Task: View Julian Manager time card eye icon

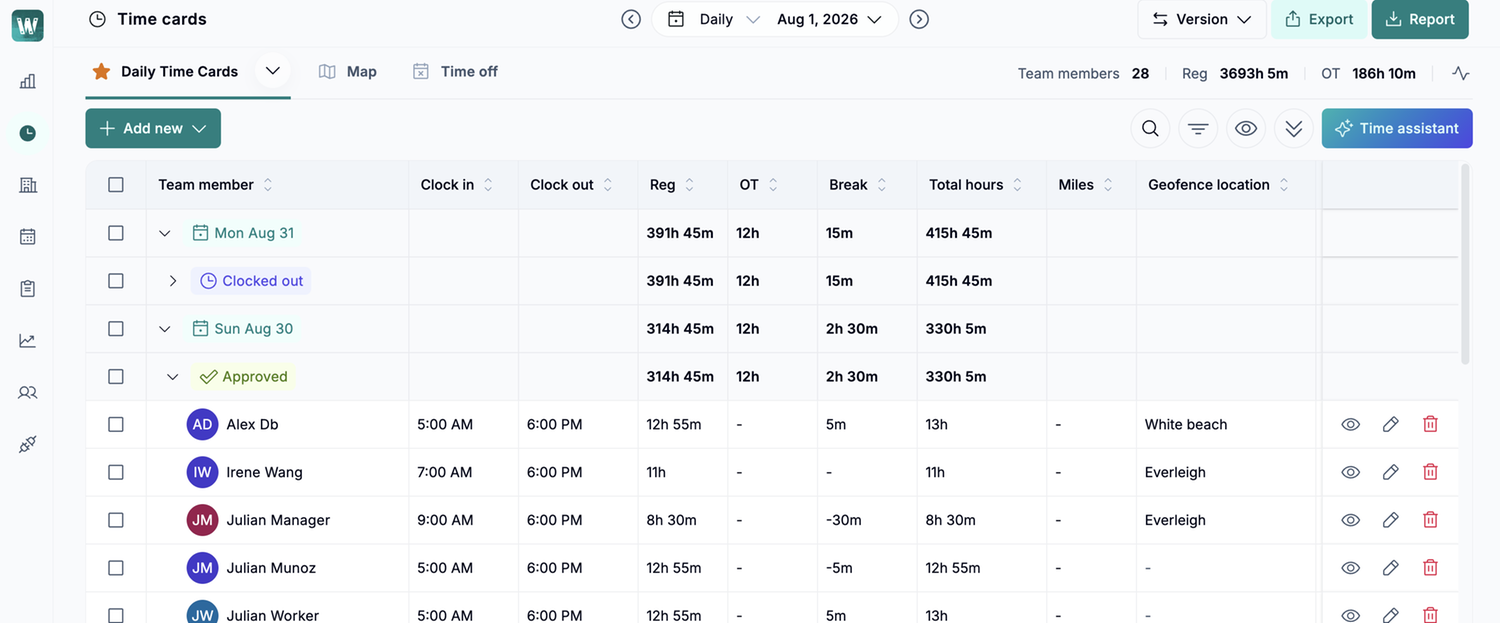Action: coord(1350,520)
